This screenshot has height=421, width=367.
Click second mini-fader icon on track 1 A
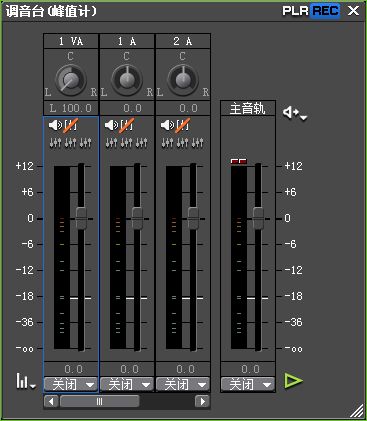click(x=126, y=143)
